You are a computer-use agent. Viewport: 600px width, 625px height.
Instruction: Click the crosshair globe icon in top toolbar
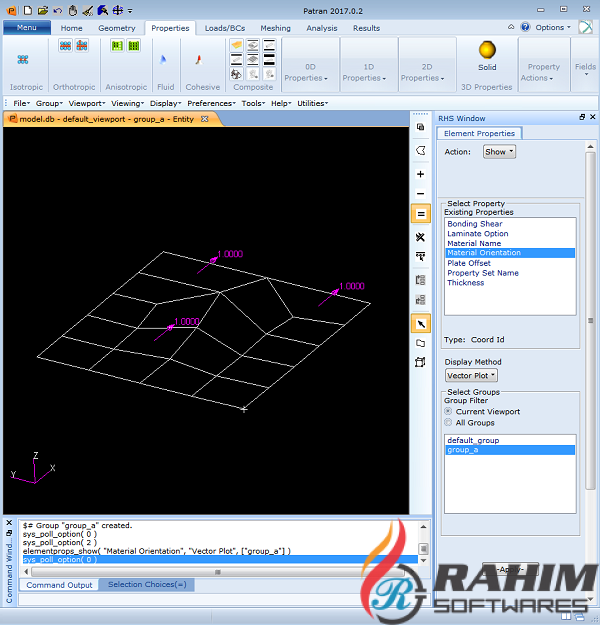(118, 10)
